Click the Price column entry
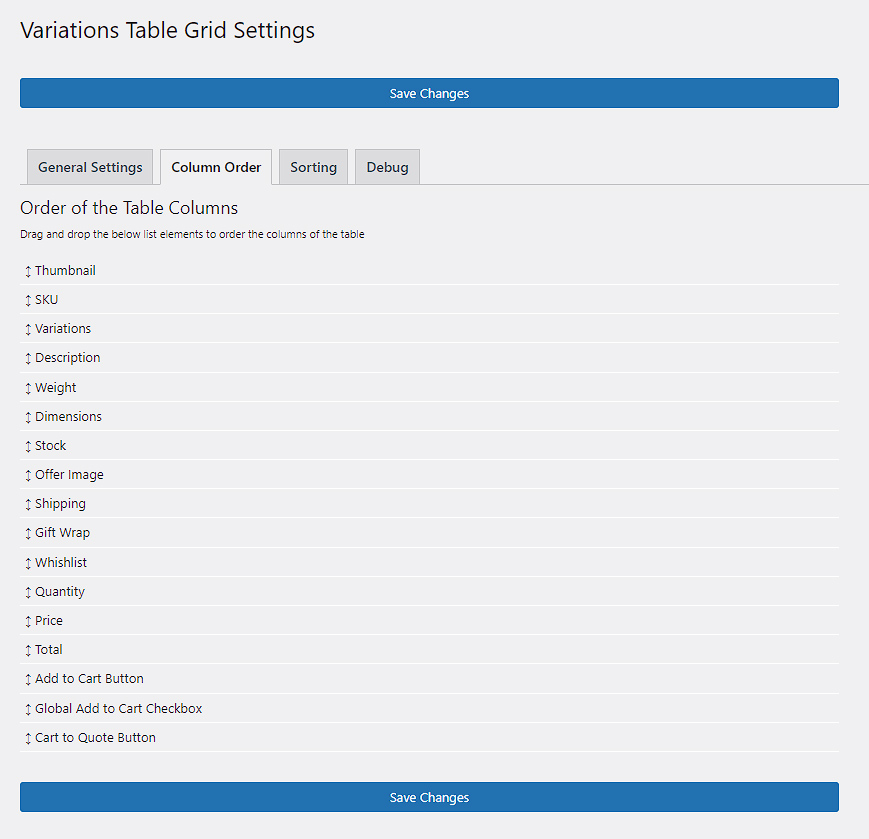The height and width of the screenshot is (839, 869). tap(48, 620)
